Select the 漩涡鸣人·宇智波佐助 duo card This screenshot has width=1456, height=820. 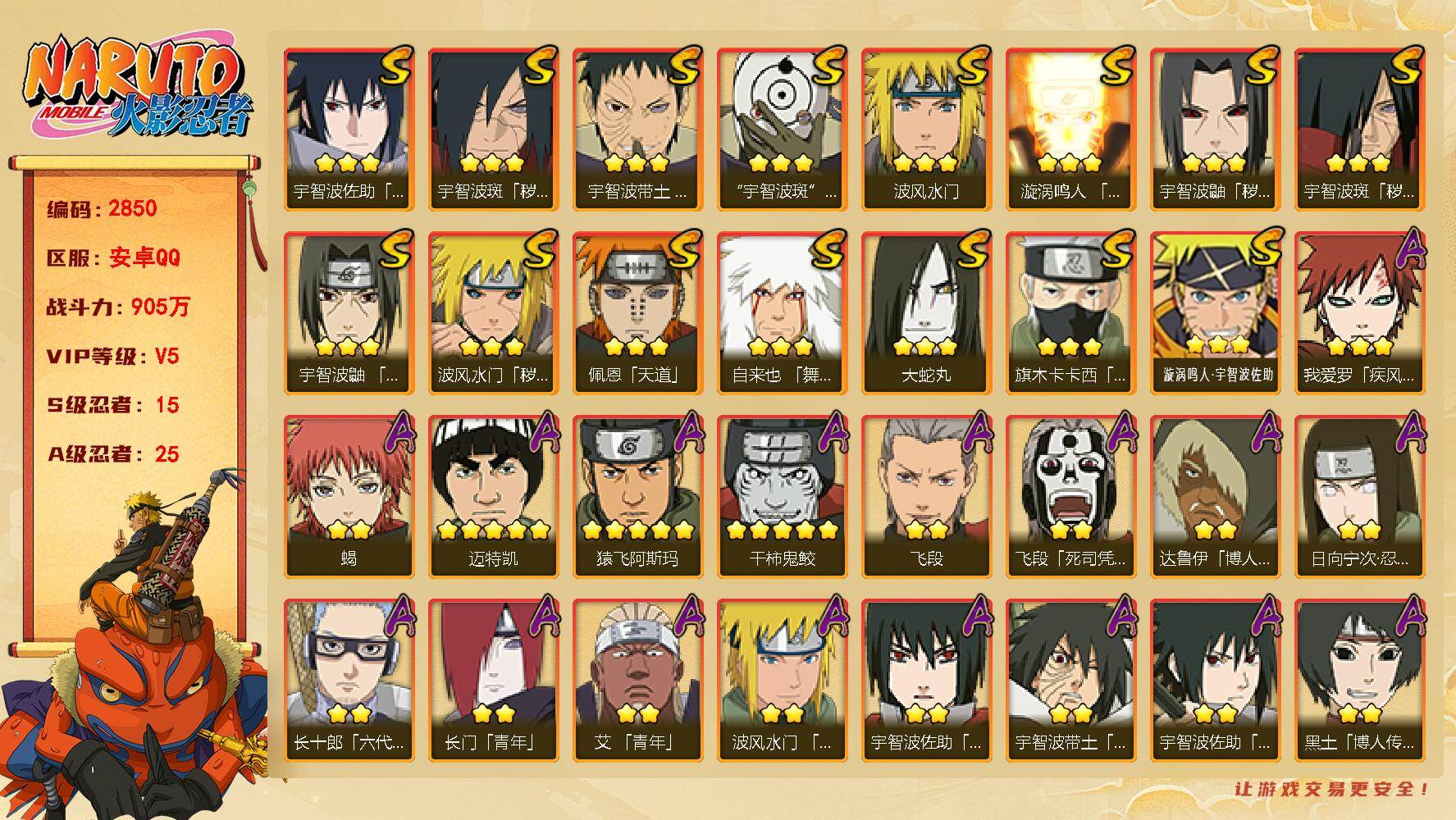click(x=1215, y=313)
